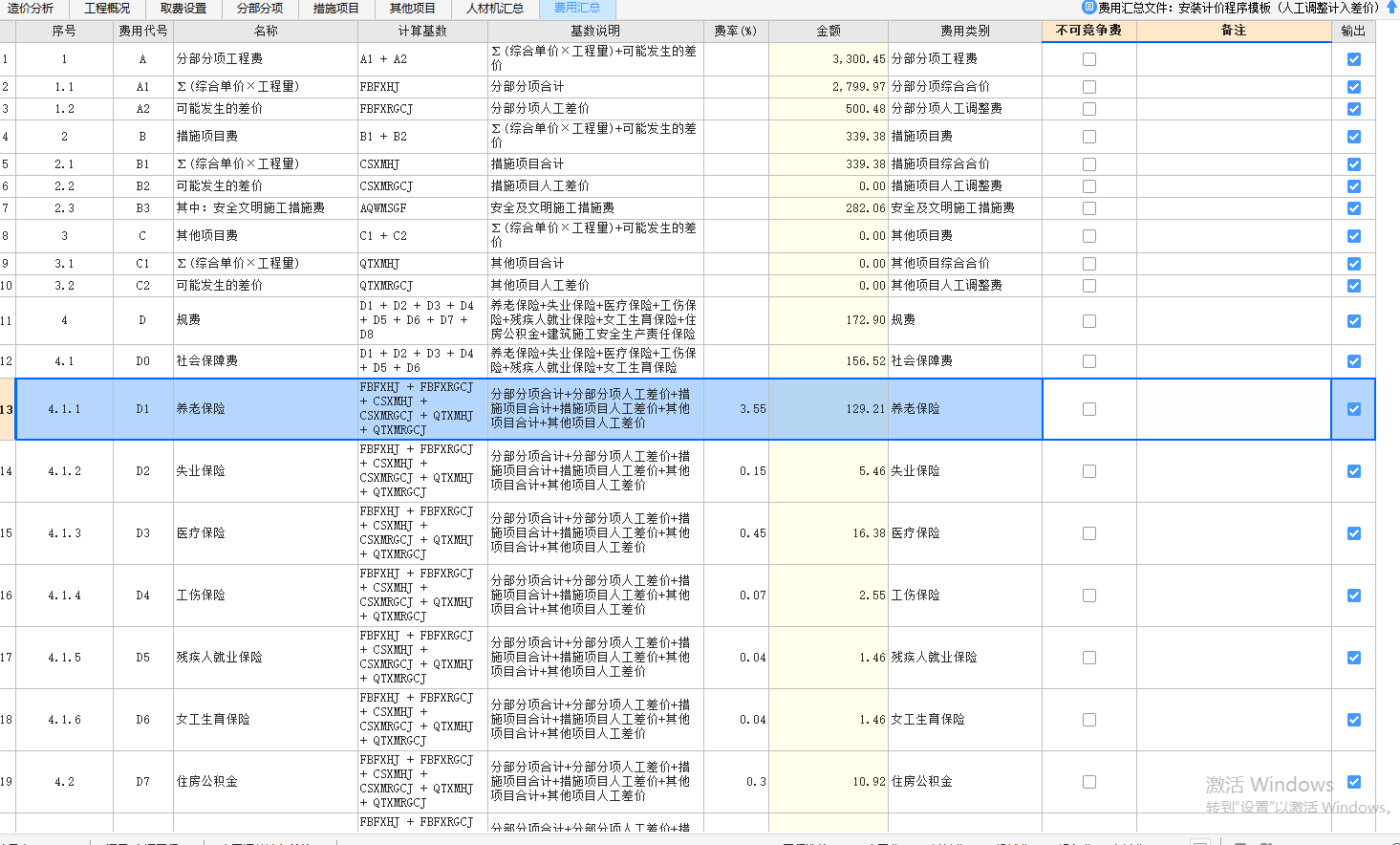The width and height of the screenshot is (1400, 845).
Task: Tick 不可竞争费 checkbox for 失业保险 row
Action: 1089,471
